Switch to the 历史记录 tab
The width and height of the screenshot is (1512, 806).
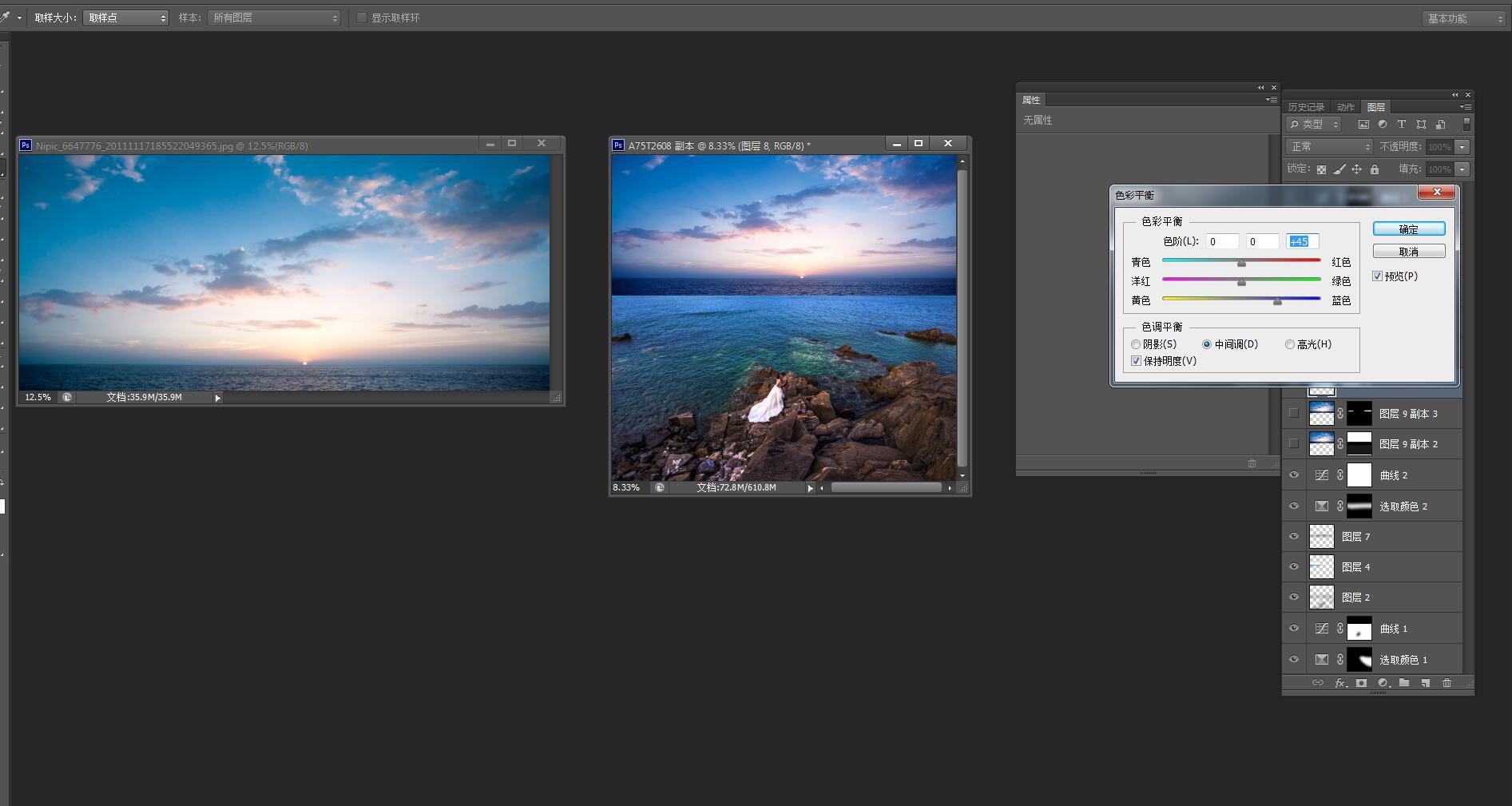point(1306,107)
